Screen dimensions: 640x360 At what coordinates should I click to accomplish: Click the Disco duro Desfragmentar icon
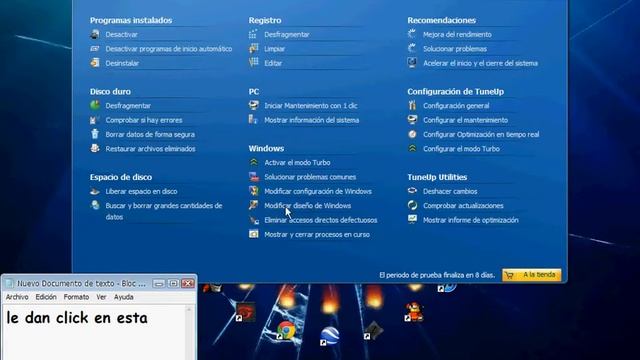pos(95,105)
